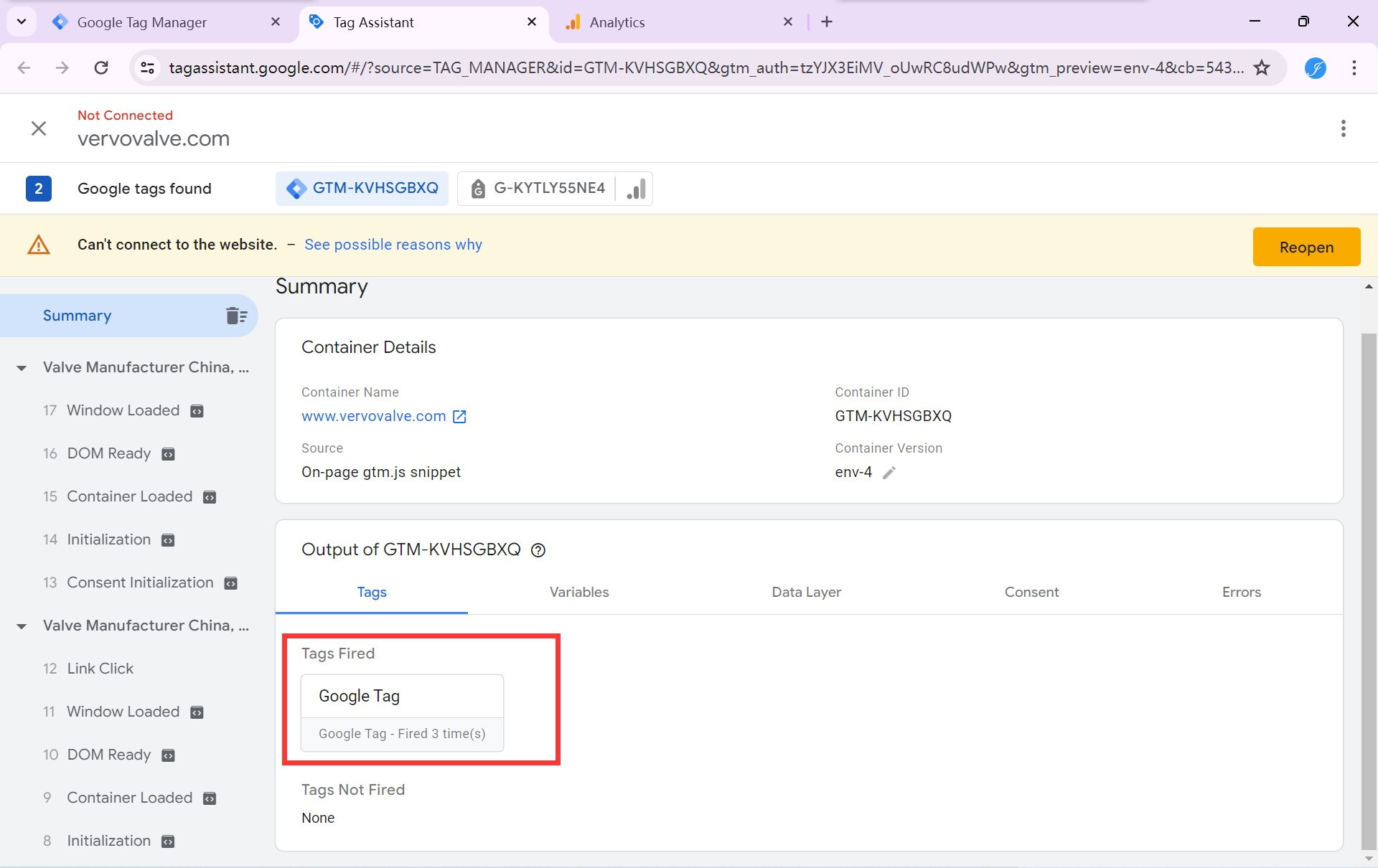Click API icon beside 13 Consent Initialization

point(230,583)
